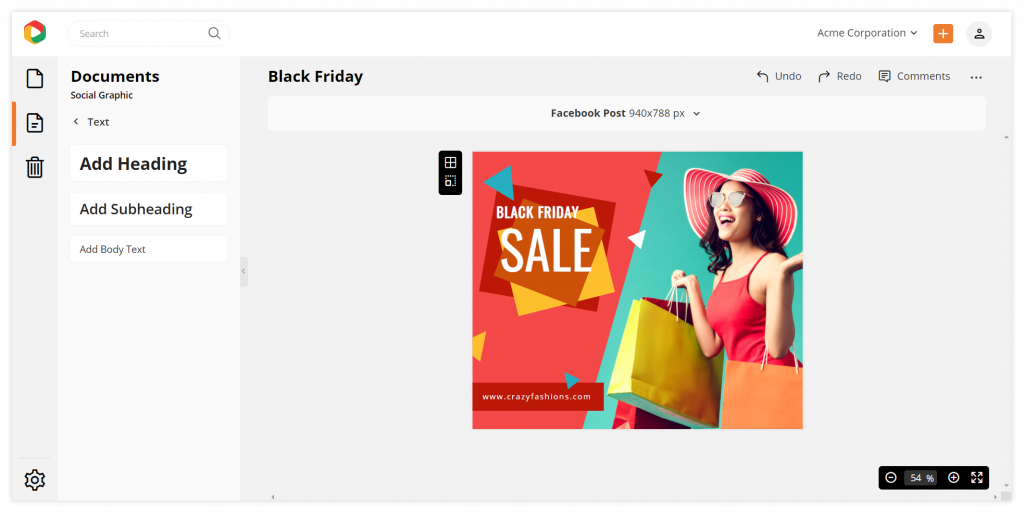Click the orange plus create button

942,33
